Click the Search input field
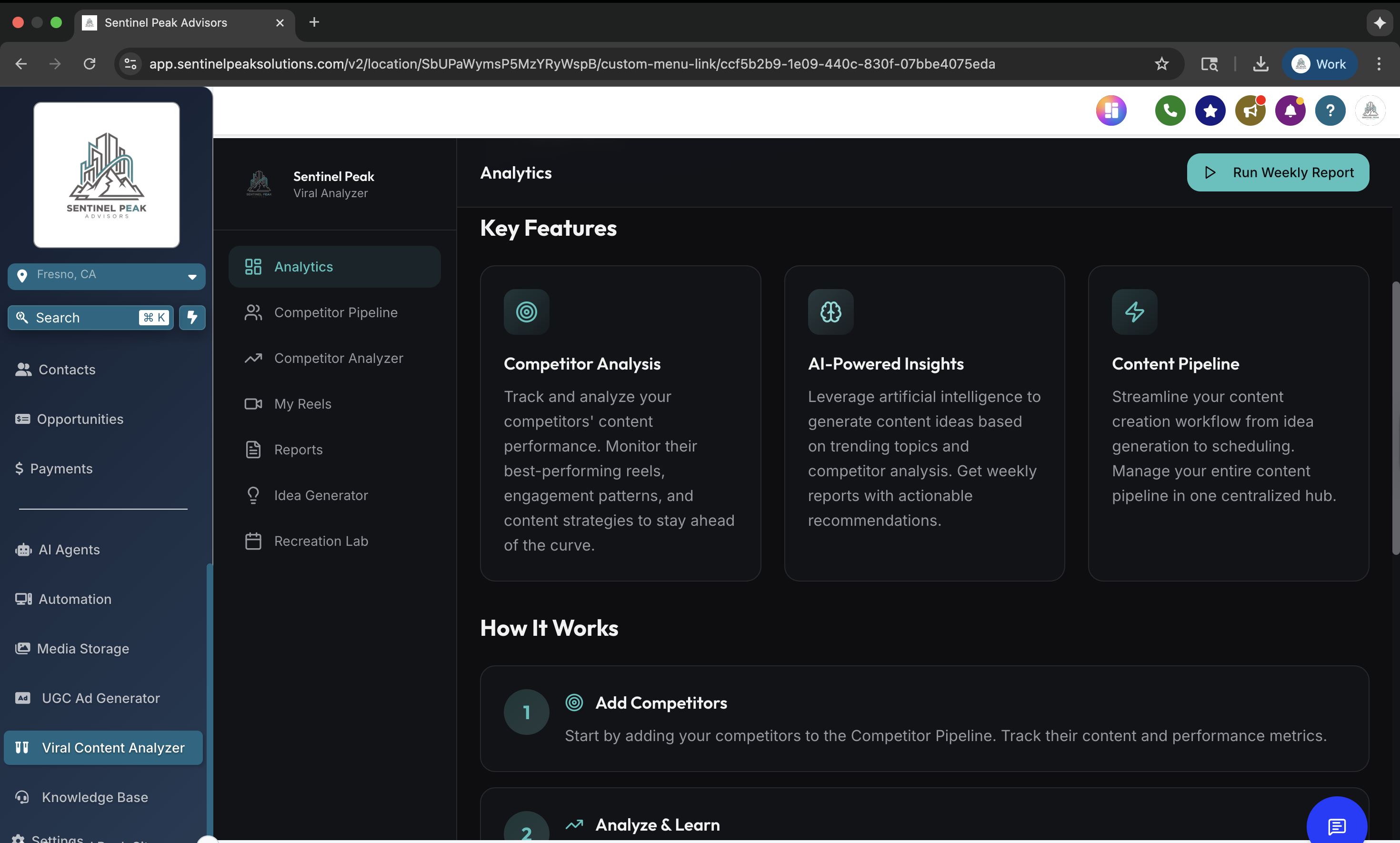 click(x=80, y=317)
